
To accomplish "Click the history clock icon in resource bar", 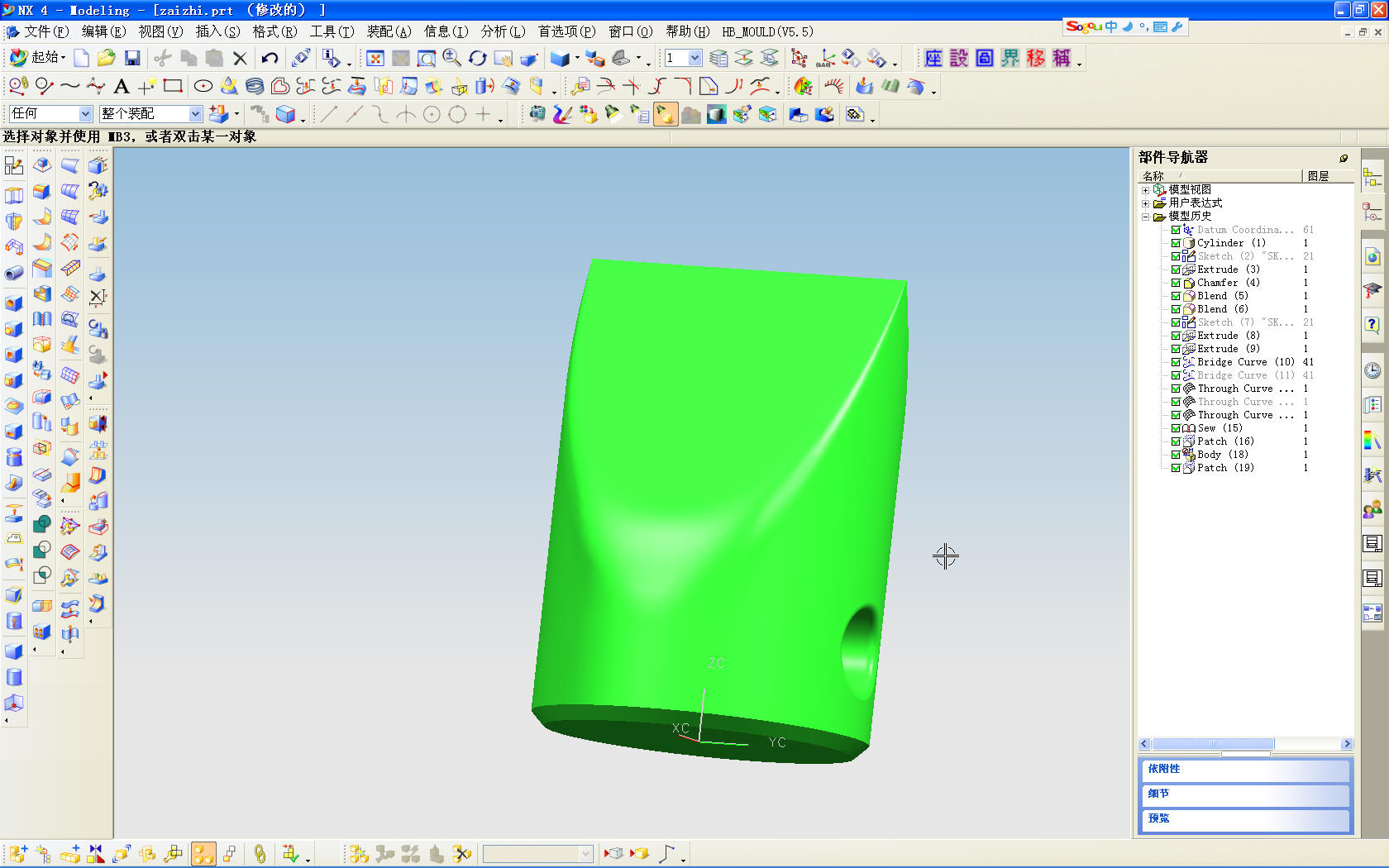I will [x=1372, y=370].
